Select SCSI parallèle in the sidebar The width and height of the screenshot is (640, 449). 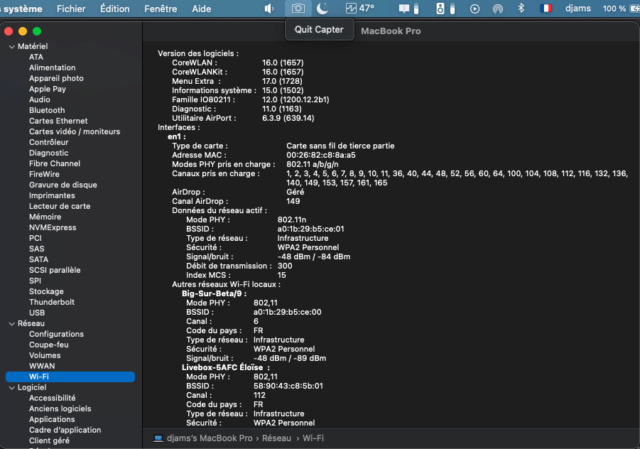(55, 270)
